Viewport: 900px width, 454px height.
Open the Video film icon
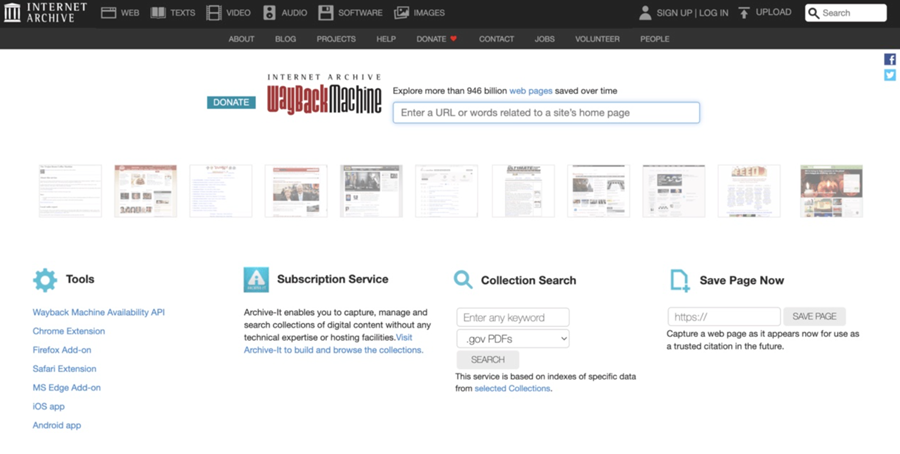coord(214,13)
